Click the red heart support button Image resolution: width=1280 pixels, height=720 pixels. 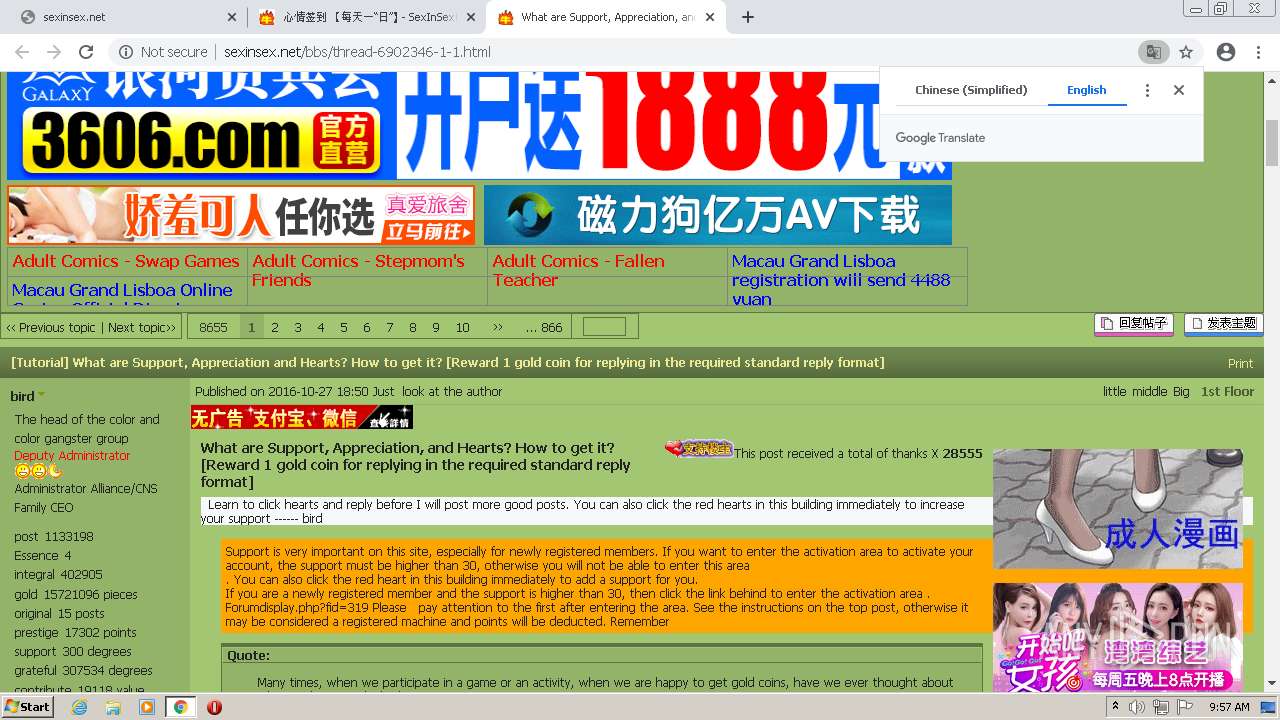tap(698, 449)
